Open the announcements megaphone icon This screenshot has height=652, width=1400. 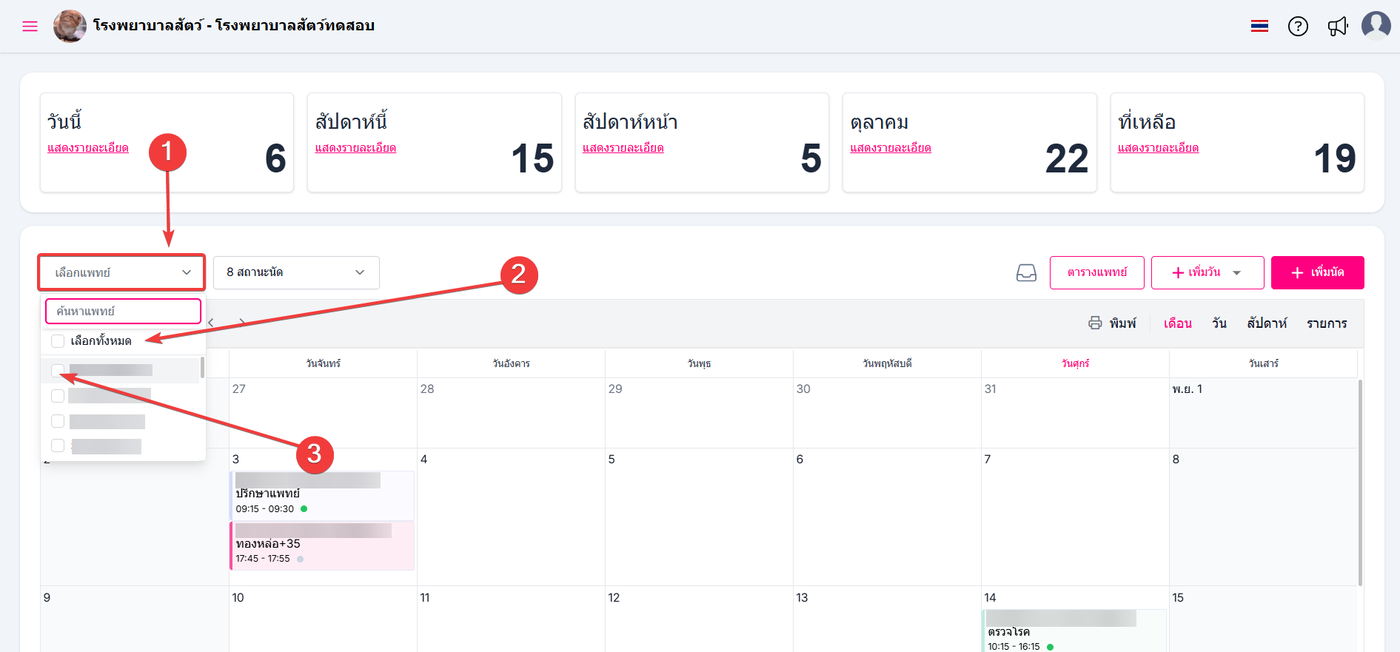click(1337, 26)
